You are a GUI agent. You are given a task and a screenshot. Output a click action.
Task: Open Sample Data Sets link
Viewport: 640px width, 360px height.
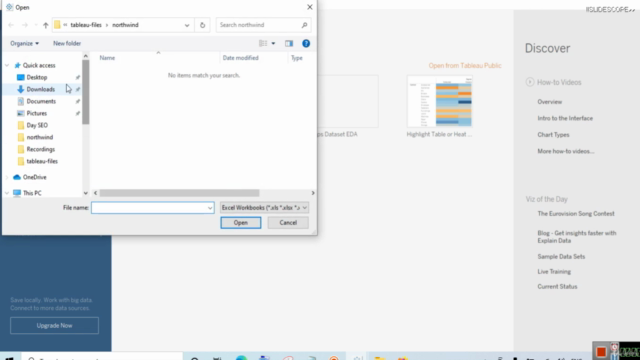(561, 256)
